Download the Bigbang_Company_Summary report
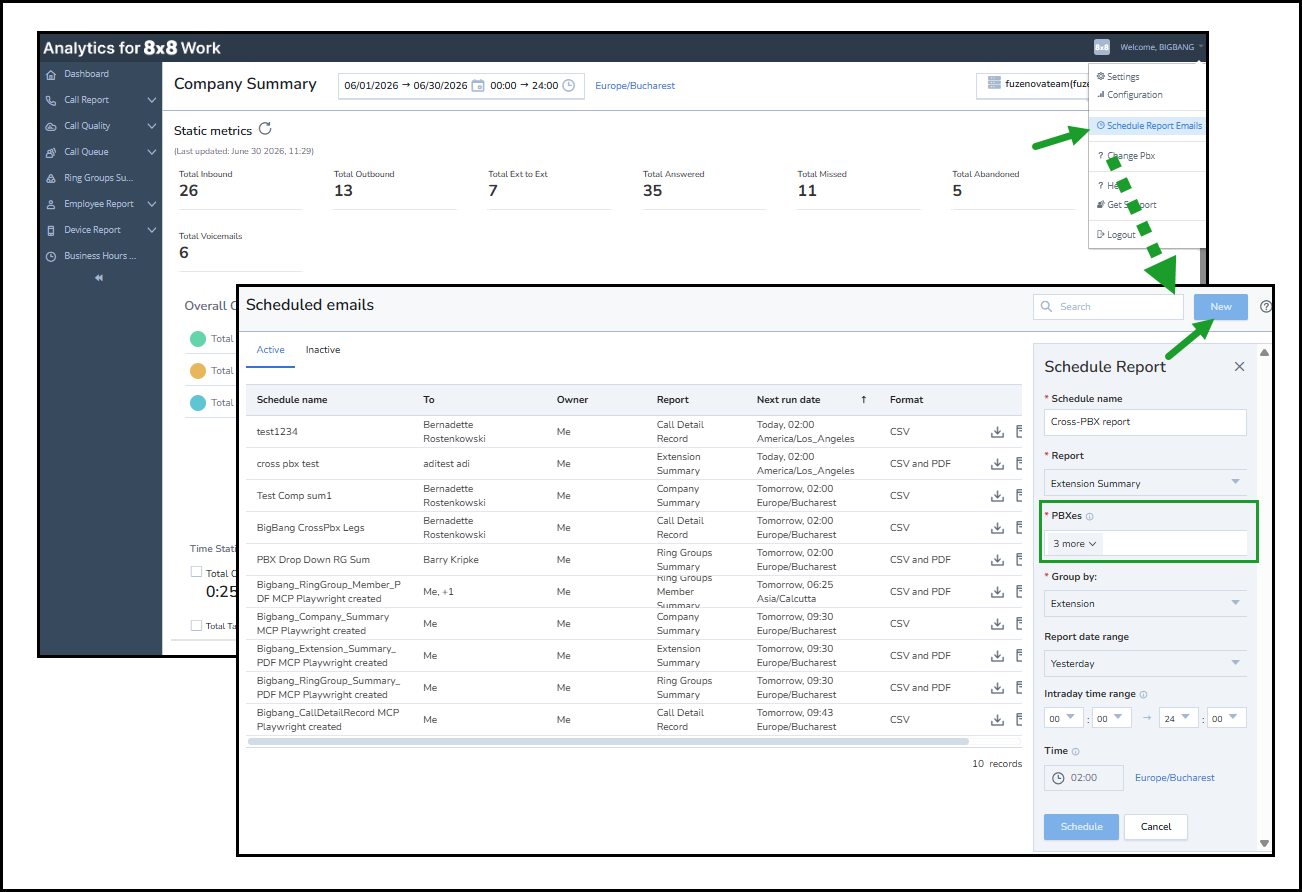1302x892 pixels. [x=997, y=624]
